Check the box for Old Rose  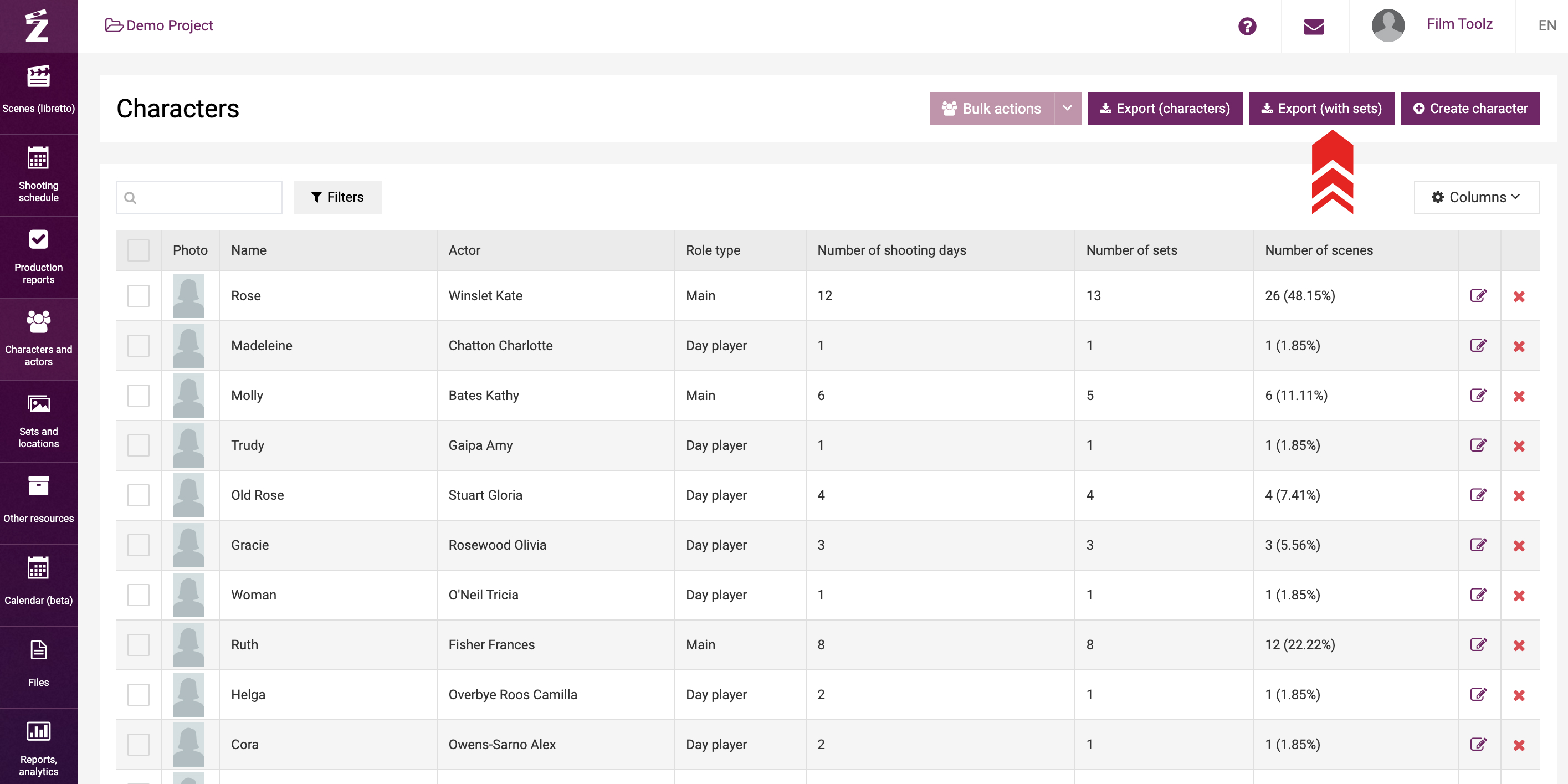138,495
